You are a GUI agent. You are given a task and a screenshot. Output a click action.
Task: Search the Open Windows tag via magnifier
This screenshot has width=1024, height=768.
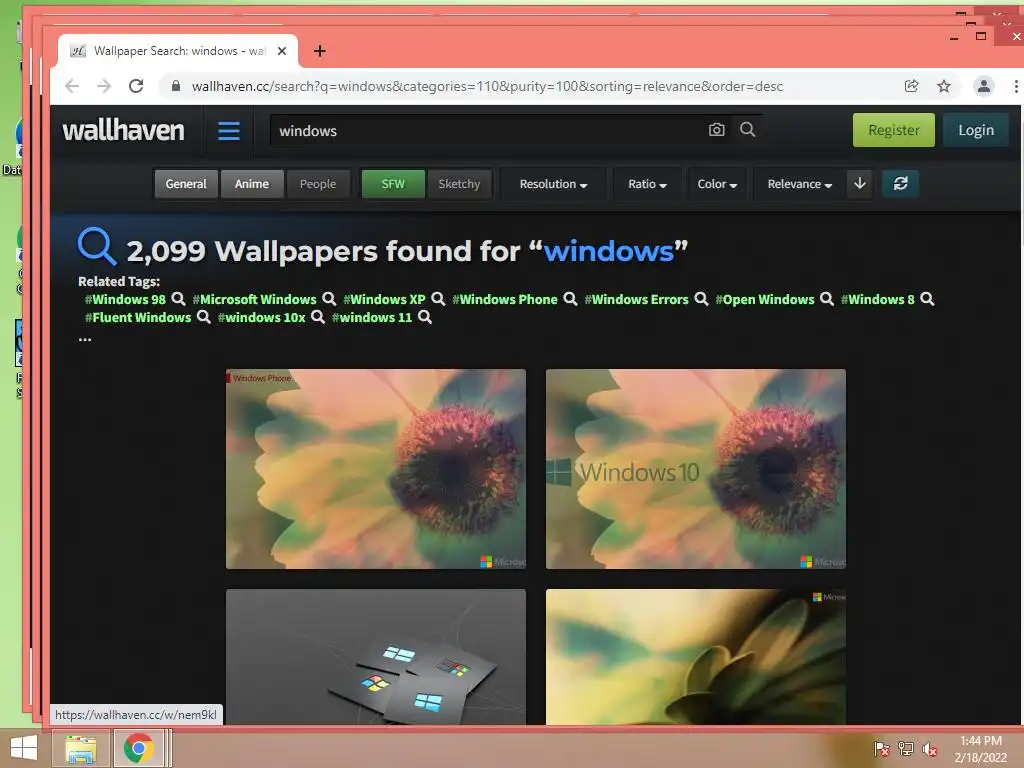tap(827, 298)
